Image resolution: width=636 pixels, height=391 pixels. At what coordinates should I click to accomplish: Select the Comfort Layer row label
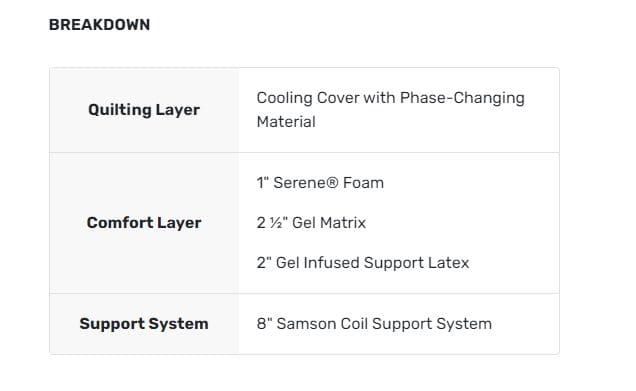point(144,223)
